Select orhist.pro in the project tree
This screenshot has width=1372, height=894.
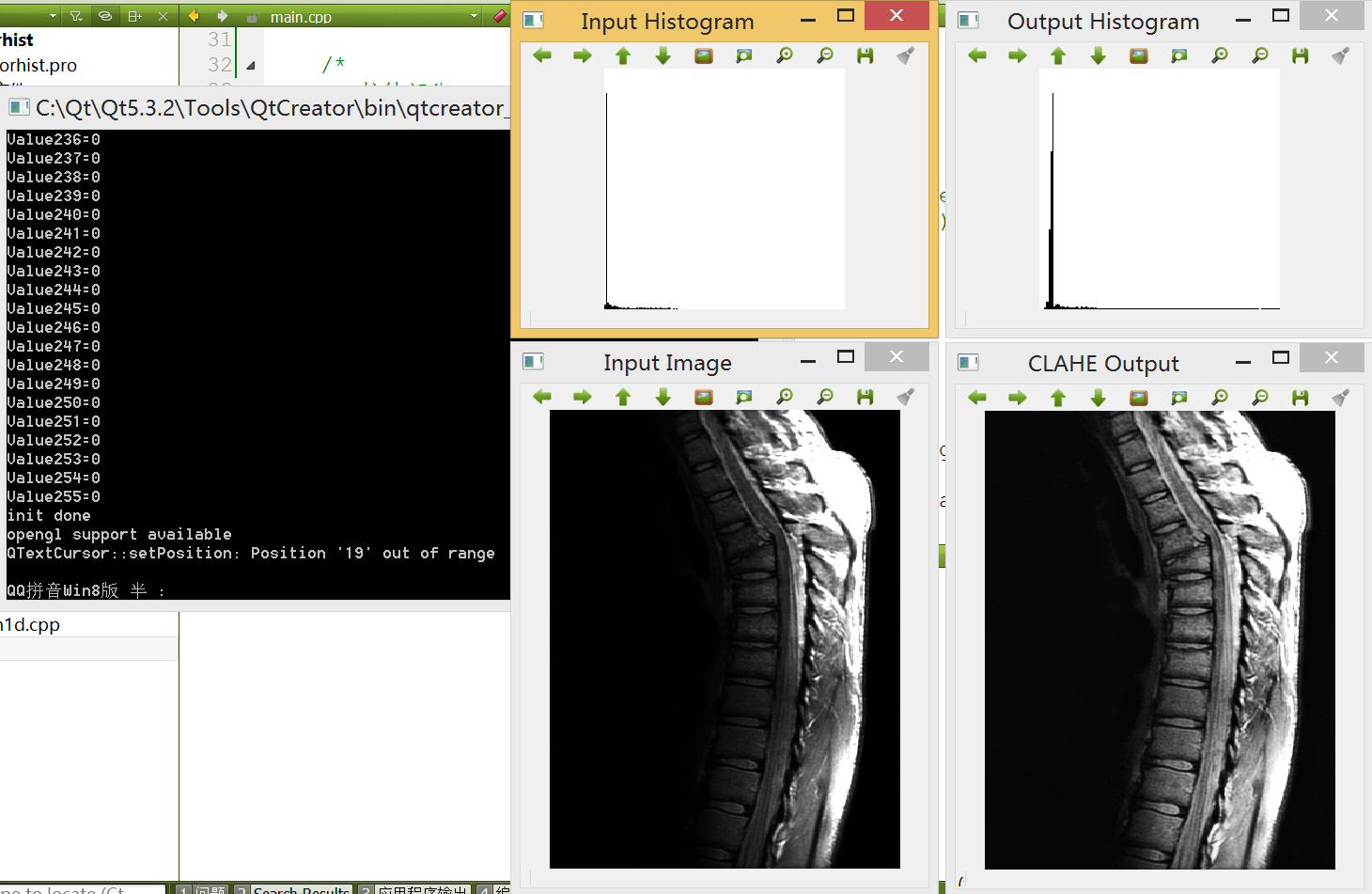click(39, 65)
